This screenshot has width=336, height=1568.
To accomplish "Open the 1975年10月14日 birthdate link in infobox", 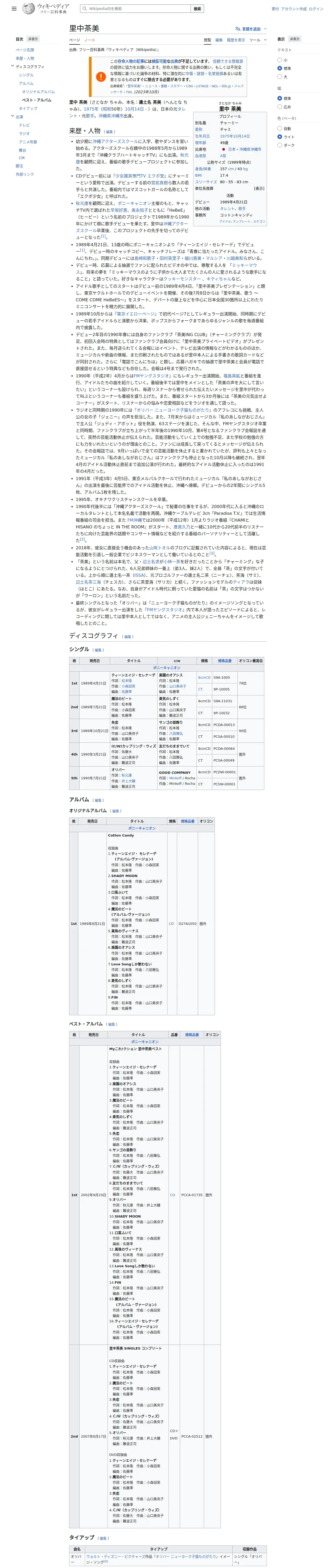I will pos(235,136).
